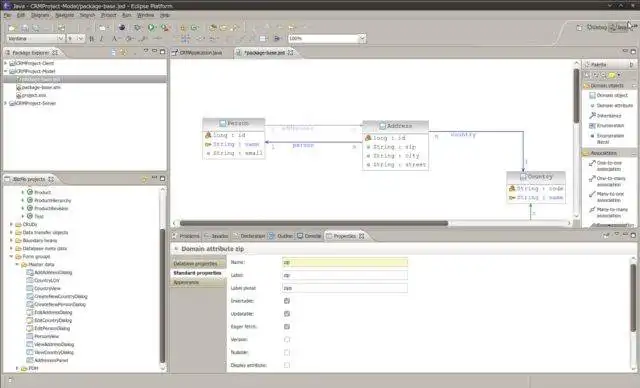This screenshot has height=388, width=640.
Task: Open the Java perspective button
Action: click(619, 27)
